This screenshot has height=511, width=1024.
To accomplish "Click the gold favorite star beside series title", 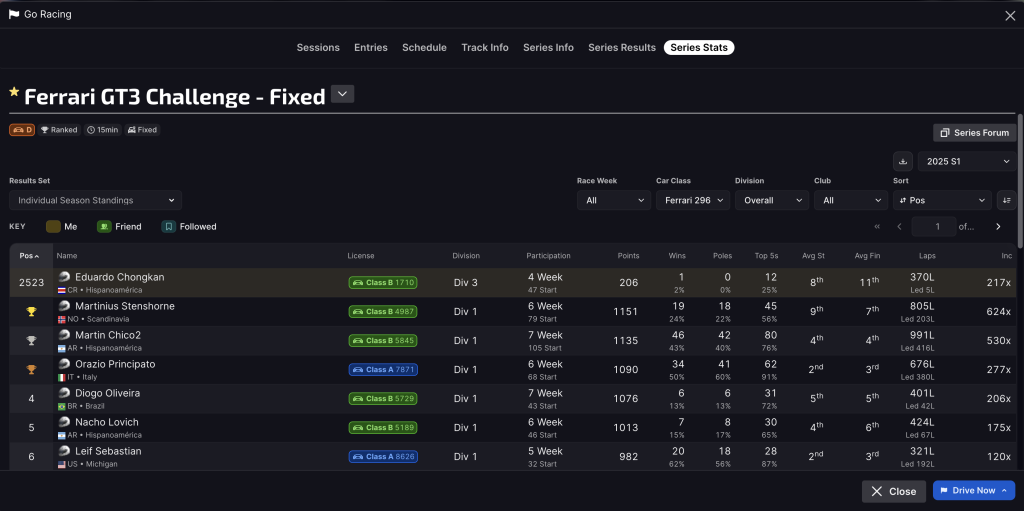I will 14,92.
